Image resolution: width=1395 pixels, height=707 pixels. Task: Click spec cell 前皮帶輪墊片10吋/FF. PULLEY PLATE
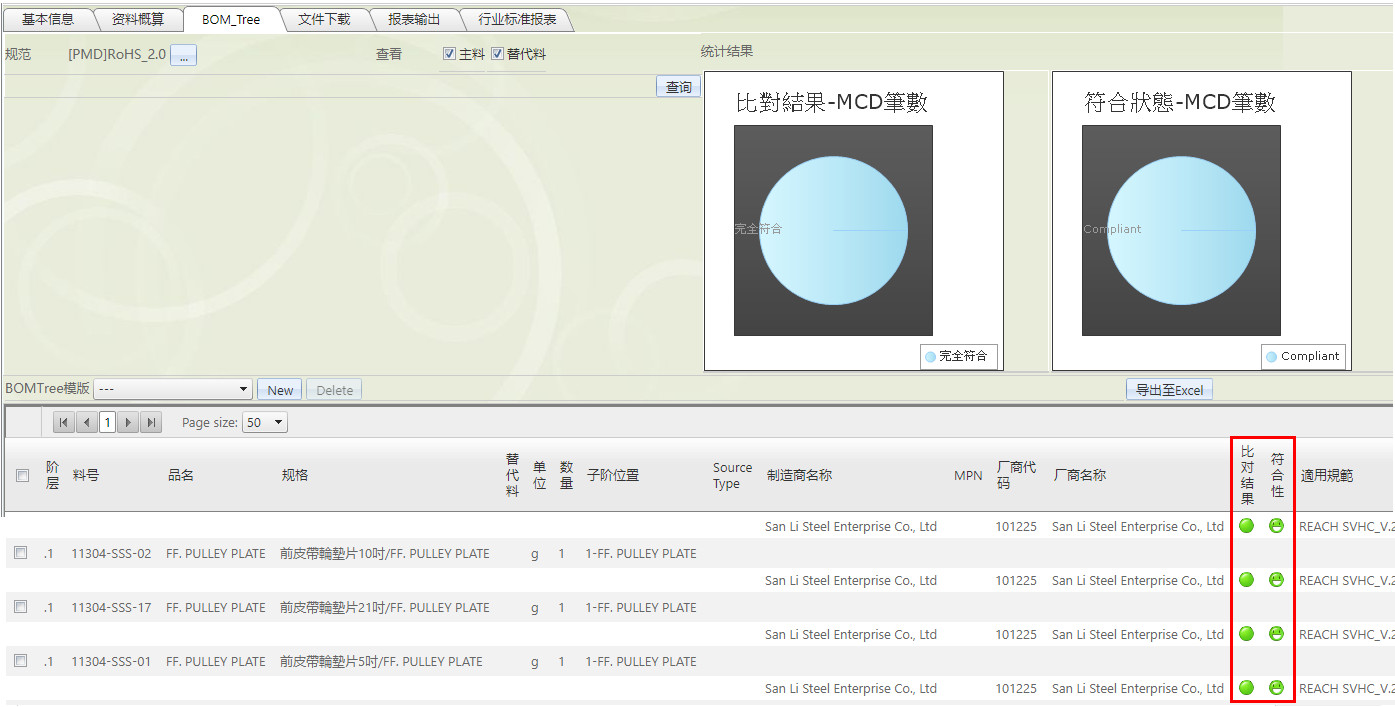click(x=385, y=553)
